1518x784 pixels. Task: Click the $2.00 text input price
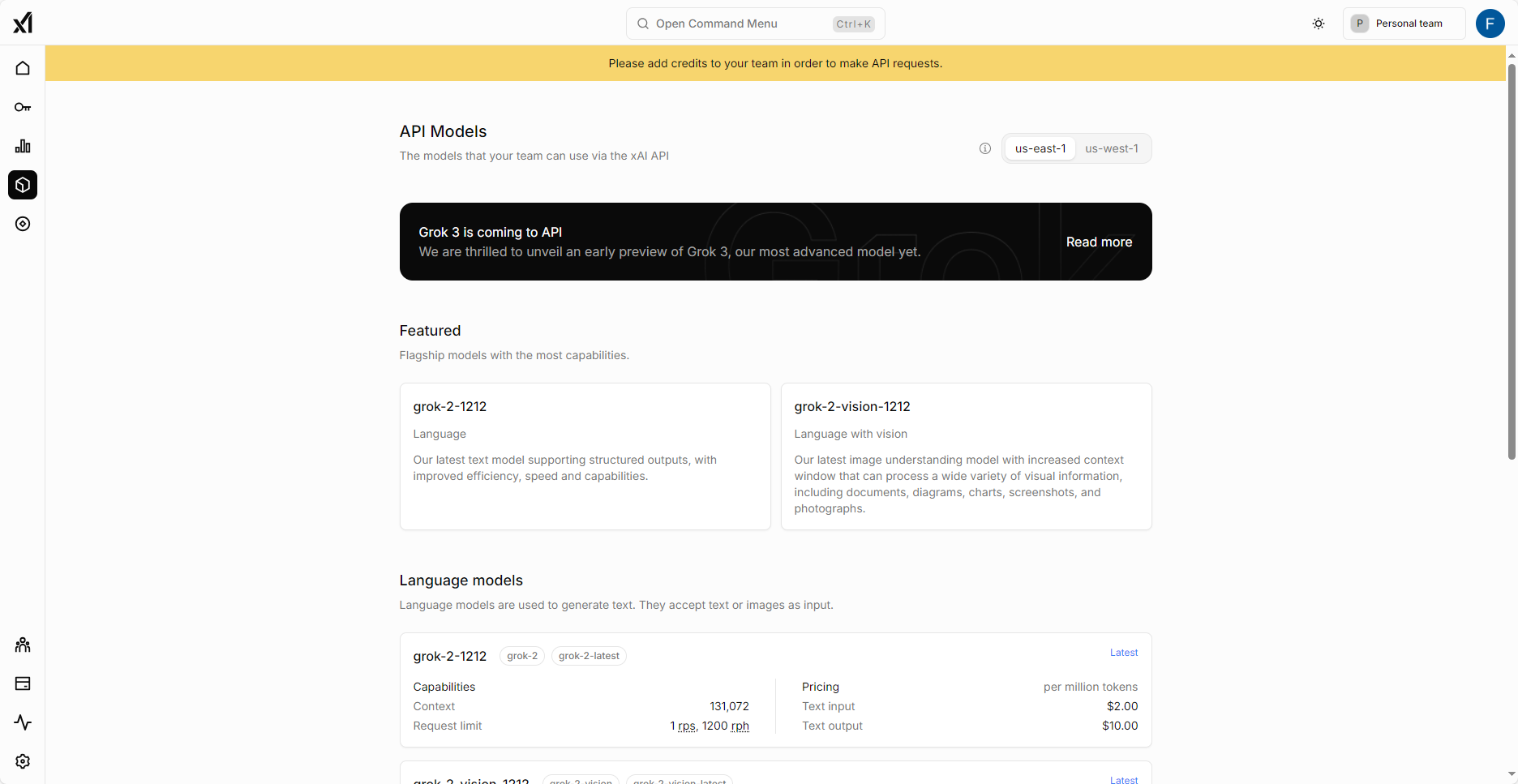[x=1122, y=706]
